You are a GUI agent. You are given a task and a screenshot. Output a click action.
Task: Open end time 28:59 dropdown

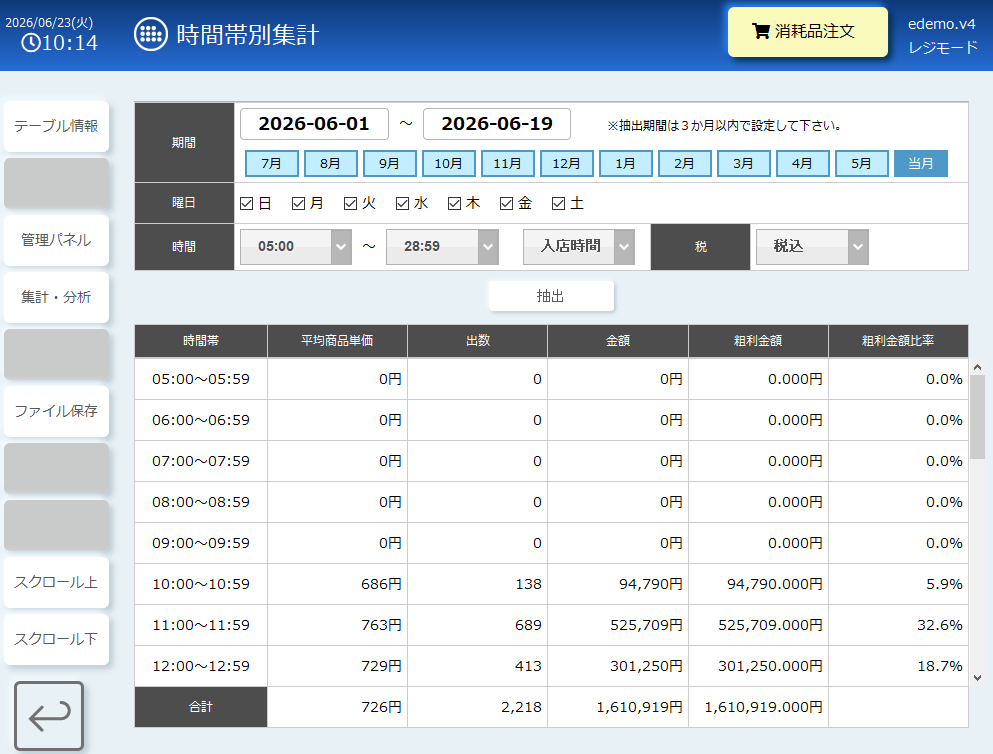pyautogui.click(x=442, y=246)
